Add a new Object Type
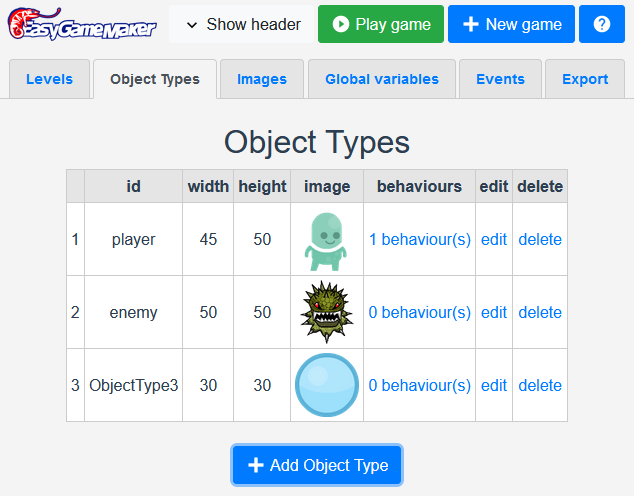 click(317, 465)
